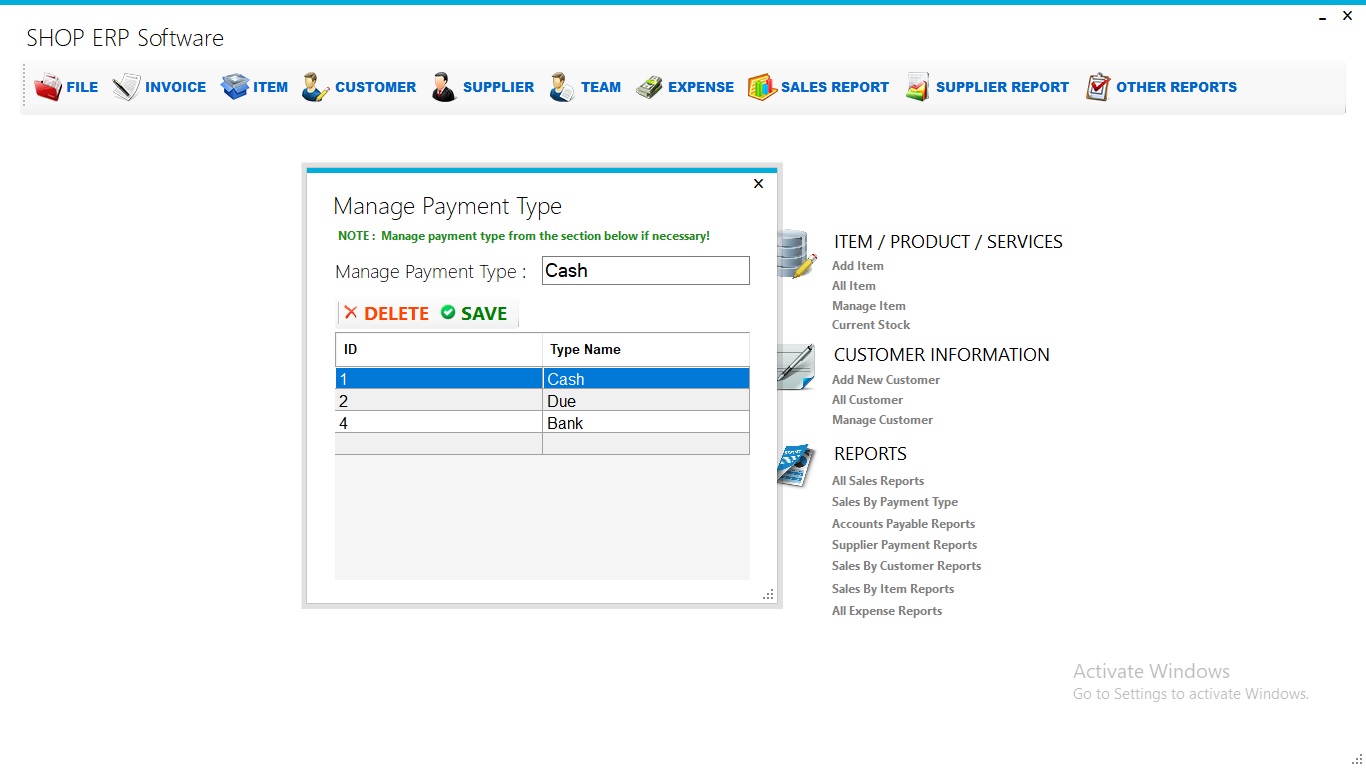Image resolution: width=1366 pixels, height=768 pixels.
Task: Click the SUPPLIER toolbar icon
Action: (442, 86)
